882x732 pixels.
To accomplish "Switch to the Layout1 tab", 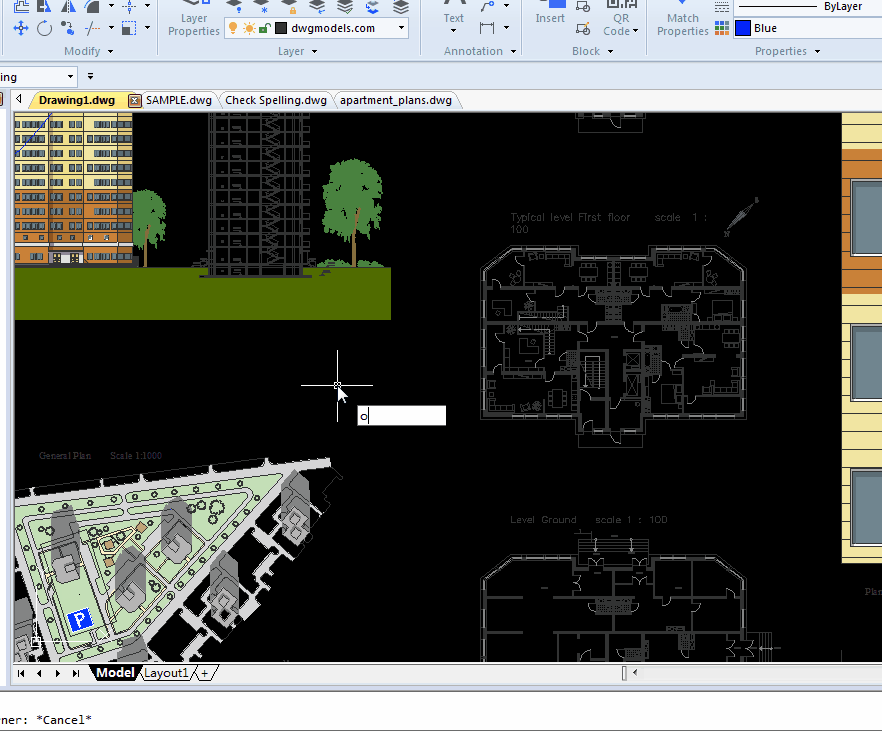I will click(166, 673).
